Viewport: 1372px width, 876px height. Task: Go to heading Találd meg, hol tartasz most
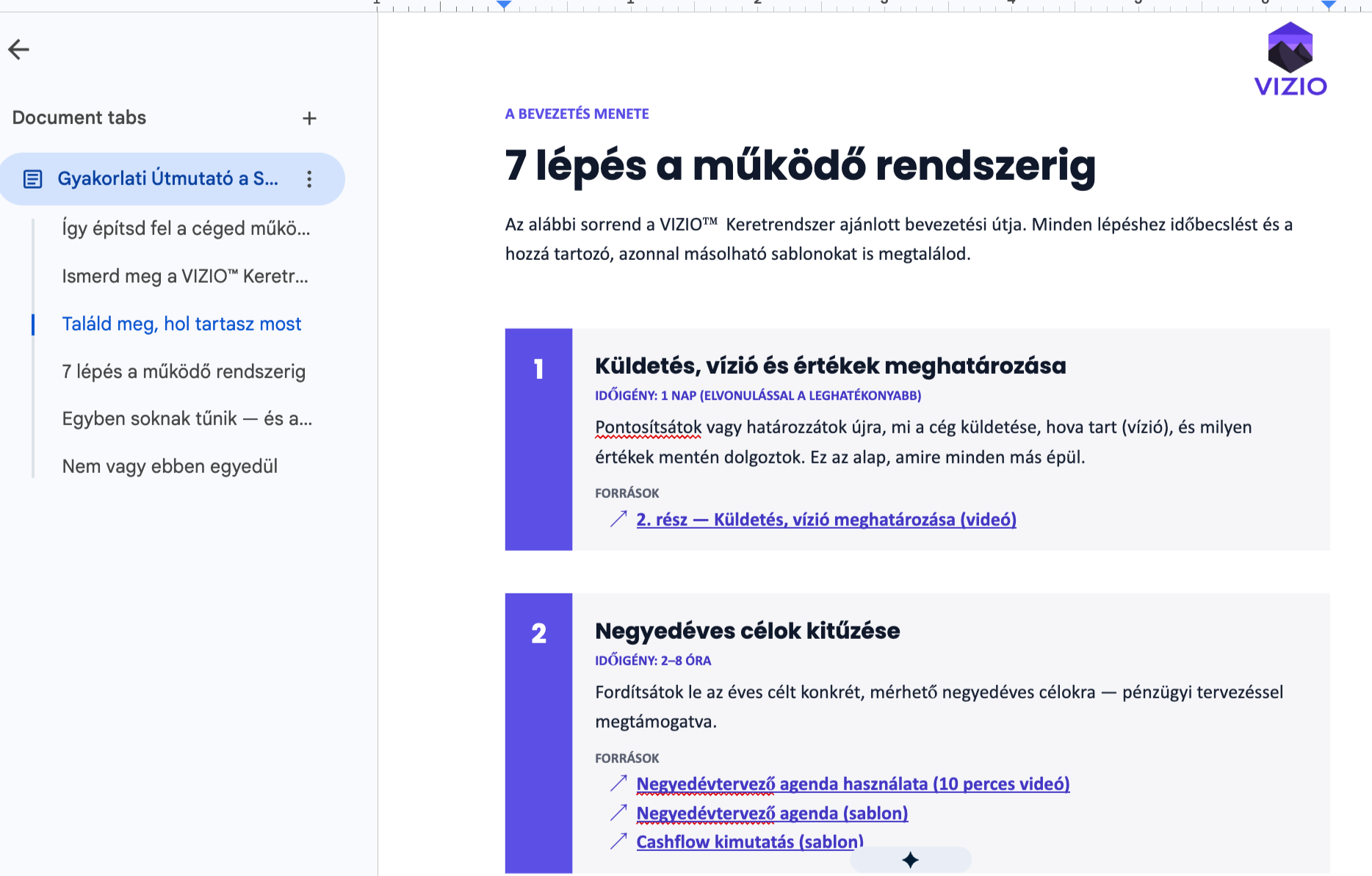click(x=181, y=324)
